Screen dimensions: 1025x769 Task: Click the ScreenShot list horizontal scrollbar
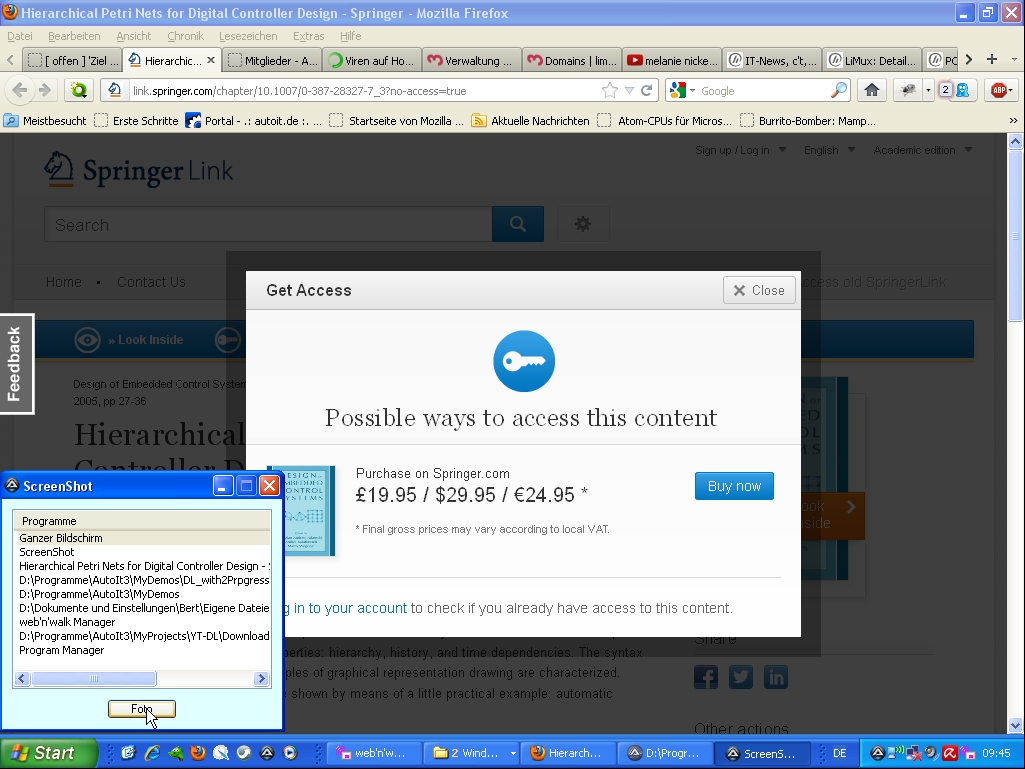[140, 679]
